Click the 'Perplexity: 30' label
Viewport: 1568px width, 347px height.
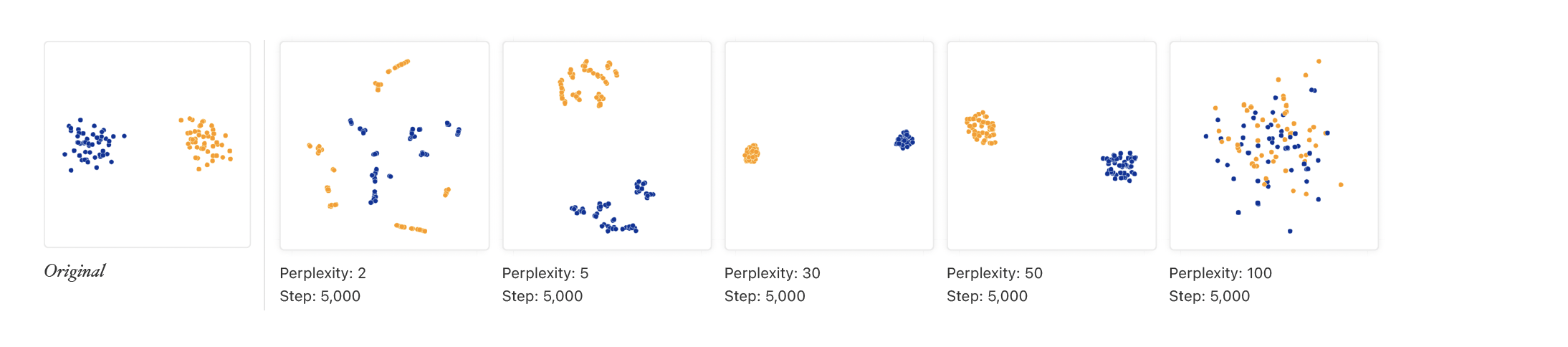pos(773,273)
